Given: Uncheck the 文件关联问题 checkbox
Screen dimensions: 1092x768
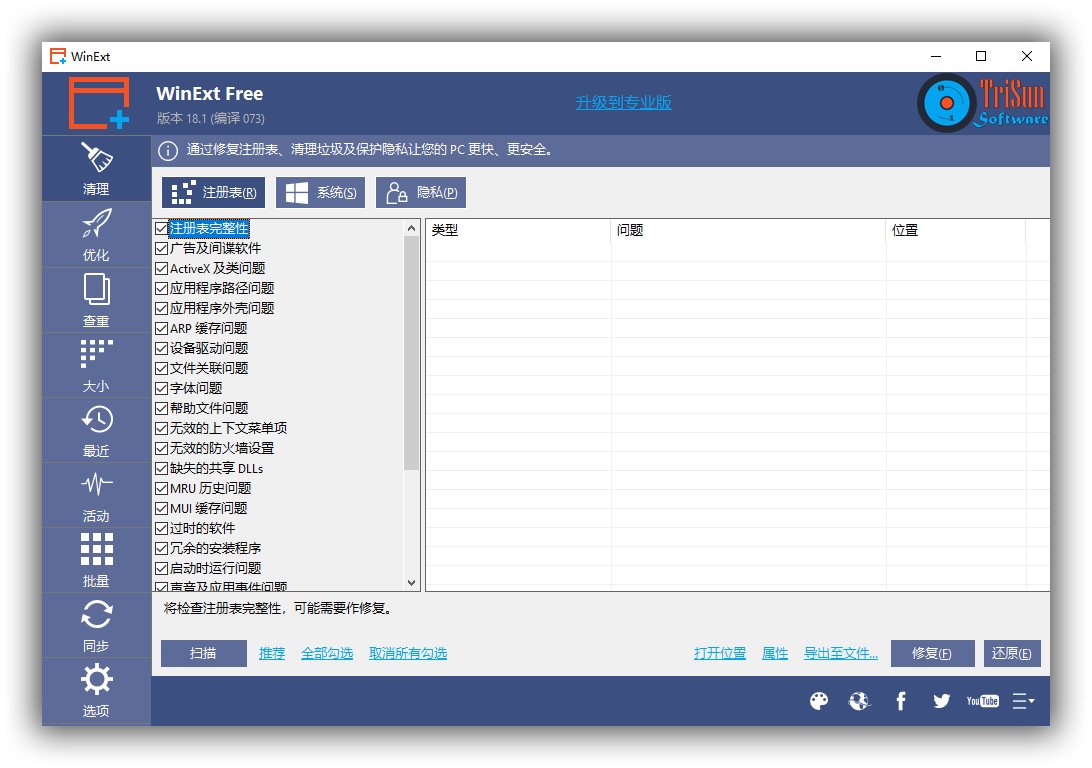Looking at the screenshot, I should (x=162, y=368).
